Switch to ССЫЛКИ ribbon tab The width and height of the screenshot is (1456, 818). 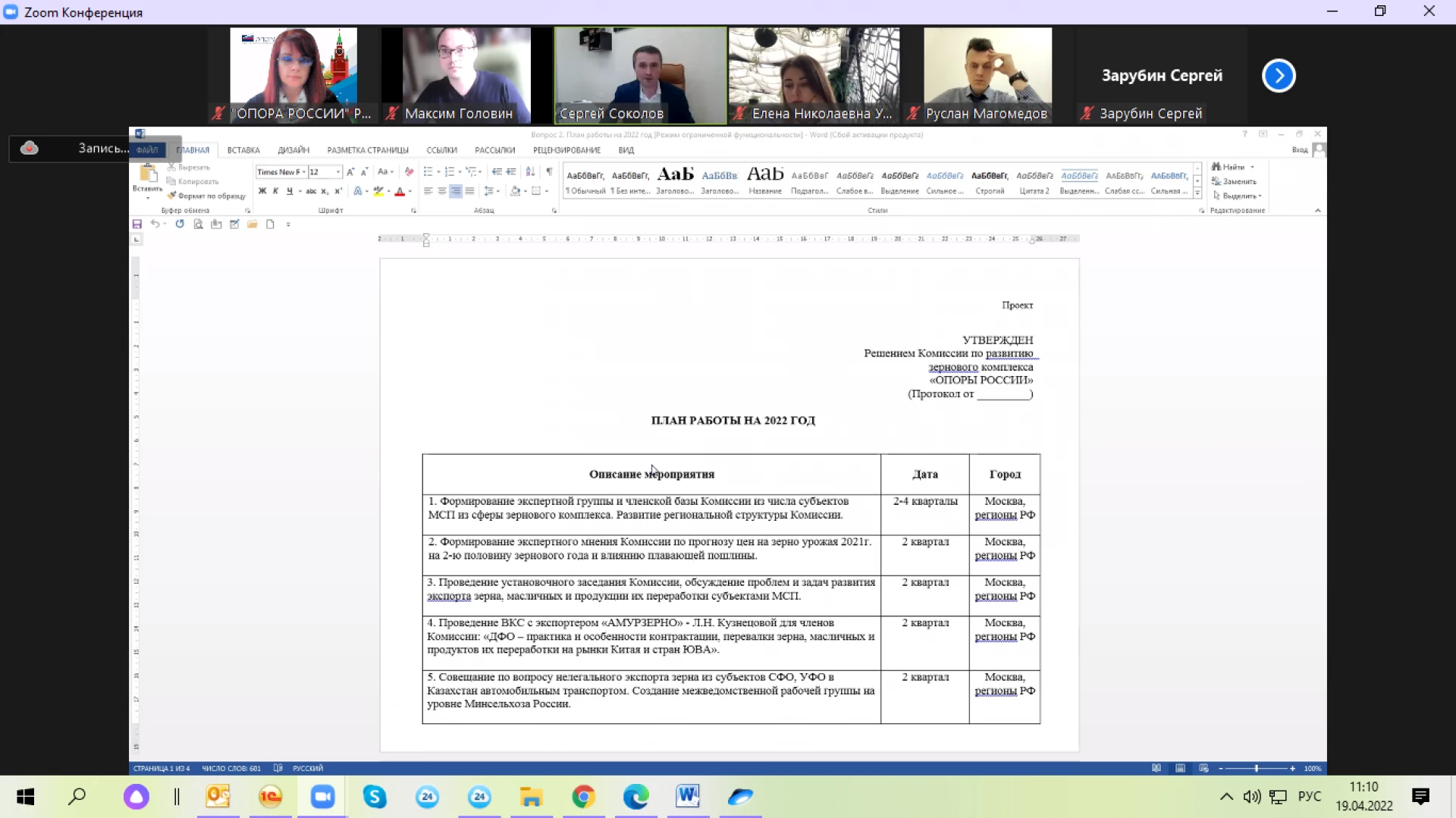pyautogui.click(x=441, y=150)
